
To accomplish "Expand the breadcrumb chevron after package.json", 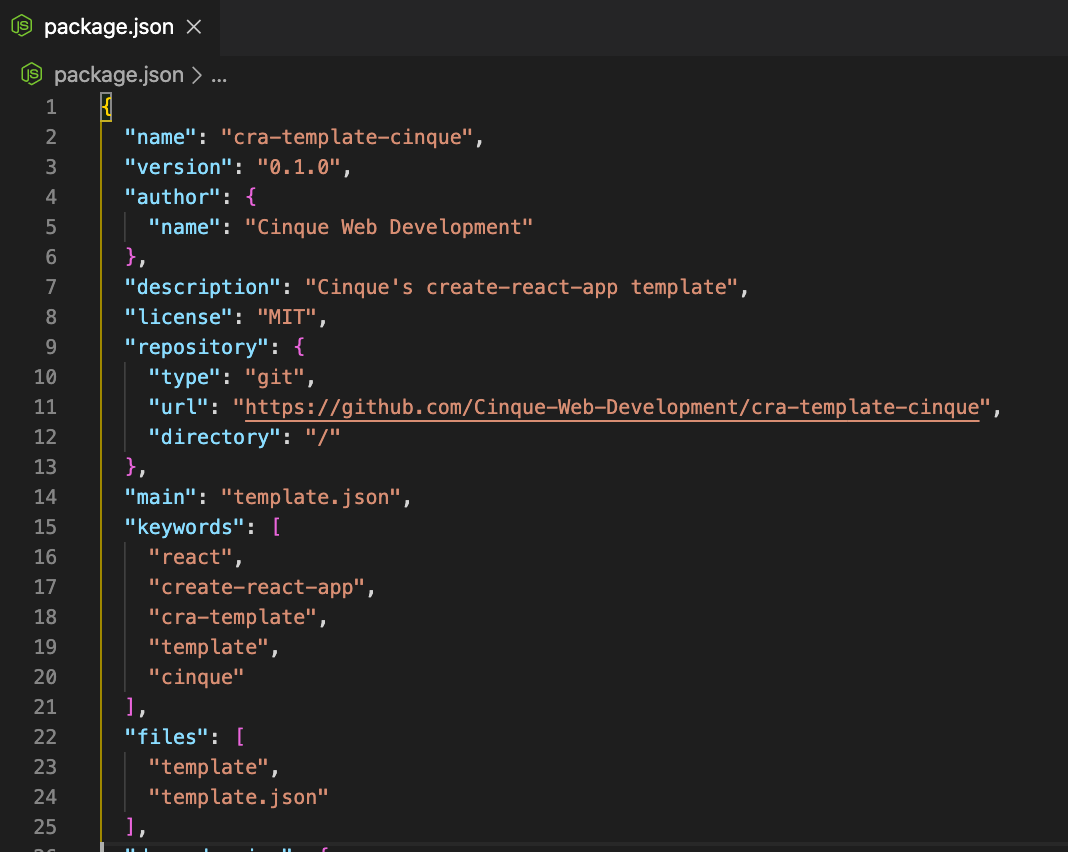I will [197, 75].
